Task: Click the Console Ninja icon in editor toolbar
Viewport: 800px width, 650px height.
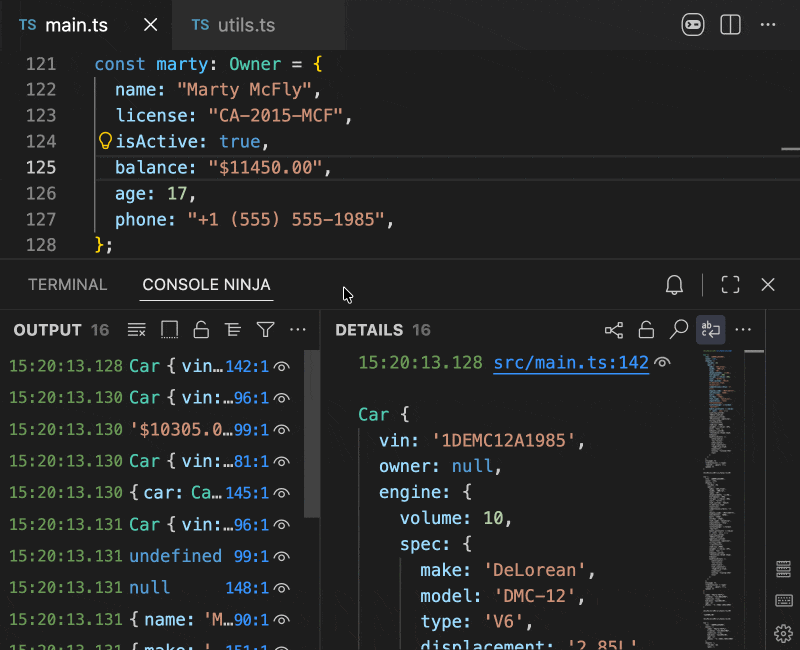Action: (x=693, y=25)
